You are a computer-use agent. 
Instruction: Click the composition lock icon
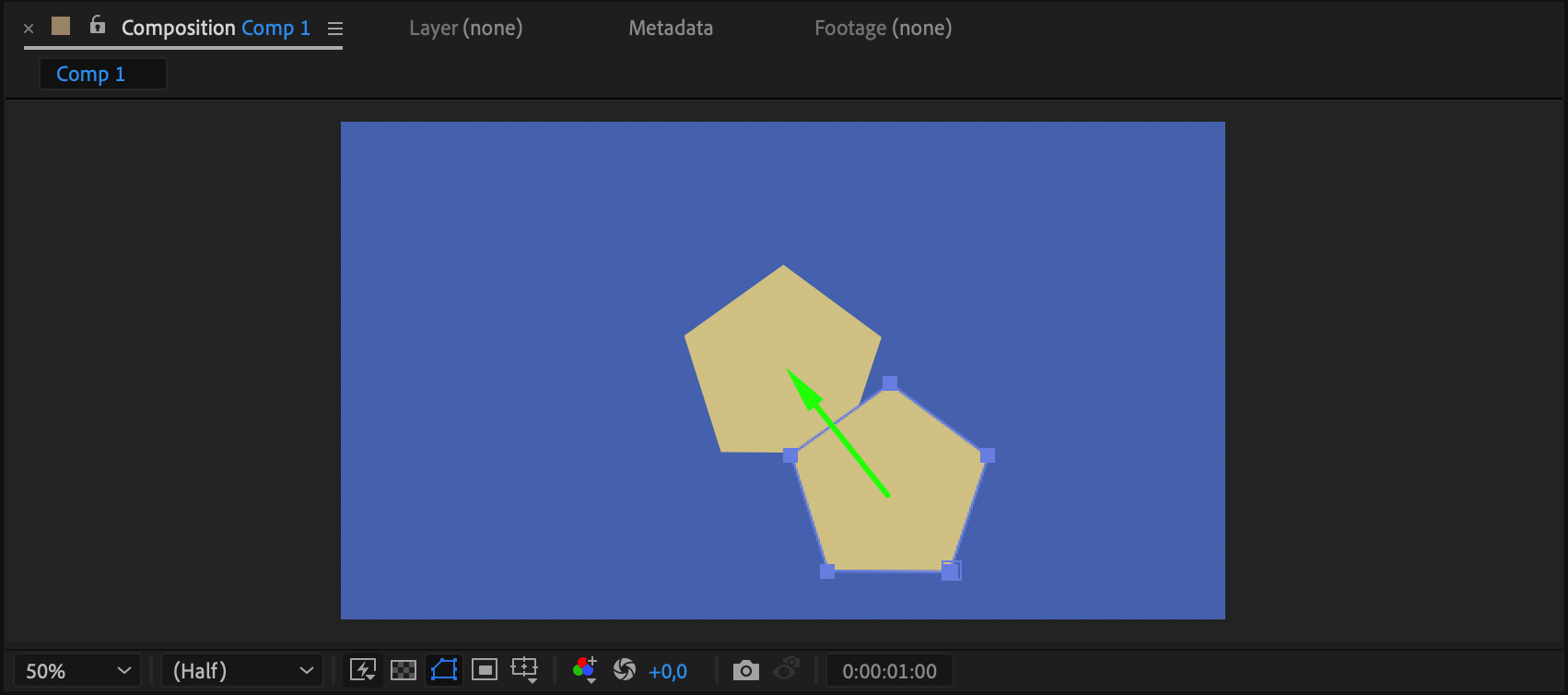tap(98, 26)
